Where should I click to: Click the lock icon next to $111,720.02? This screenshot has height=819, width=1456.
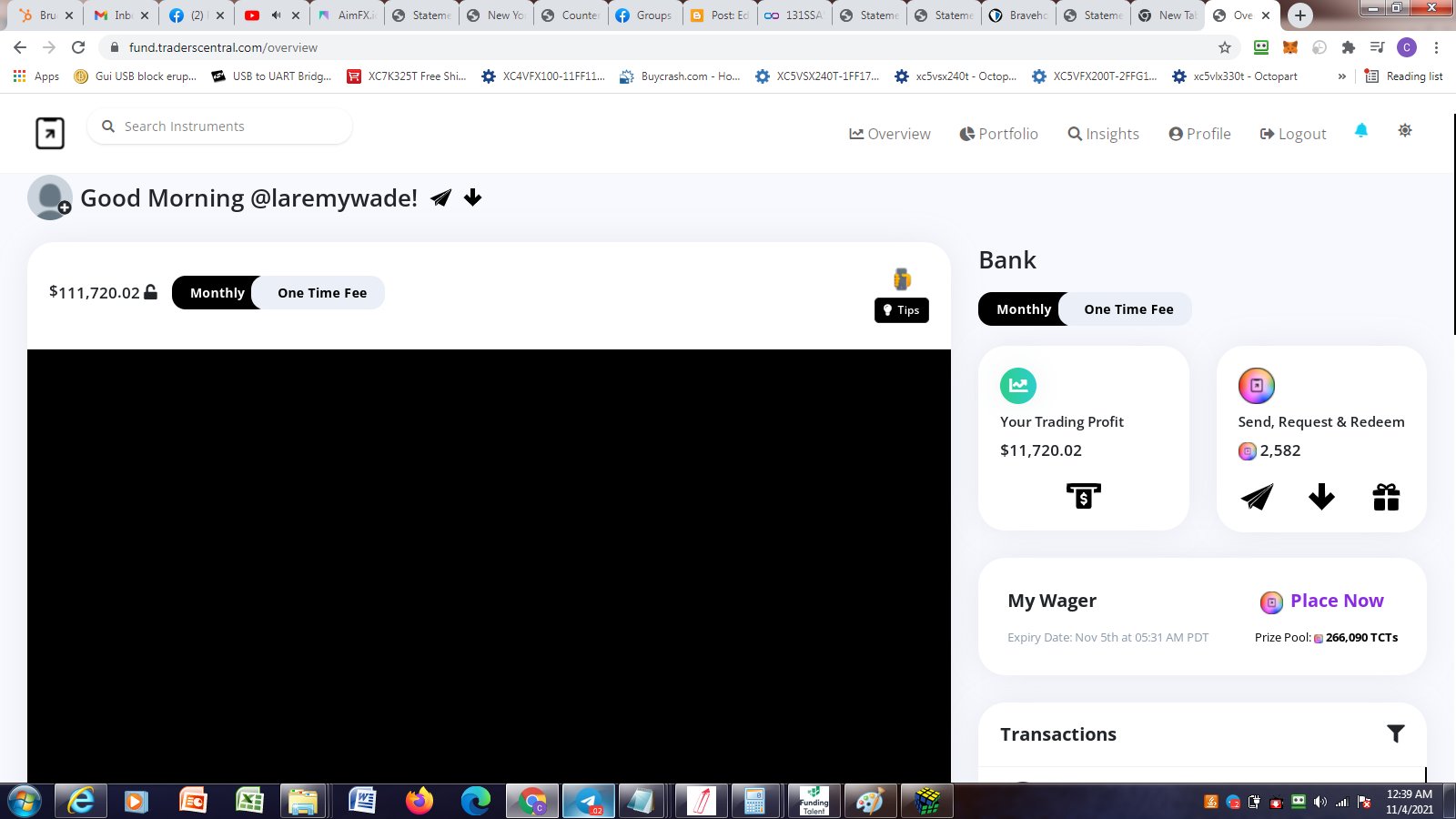coord(151,292)
